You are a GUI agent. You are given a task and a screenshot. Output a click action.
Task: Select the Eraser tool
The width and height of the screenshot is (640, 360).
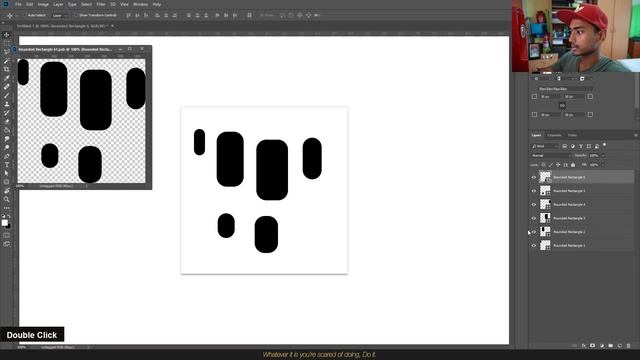pyautogui.click(x=7, y=121)
